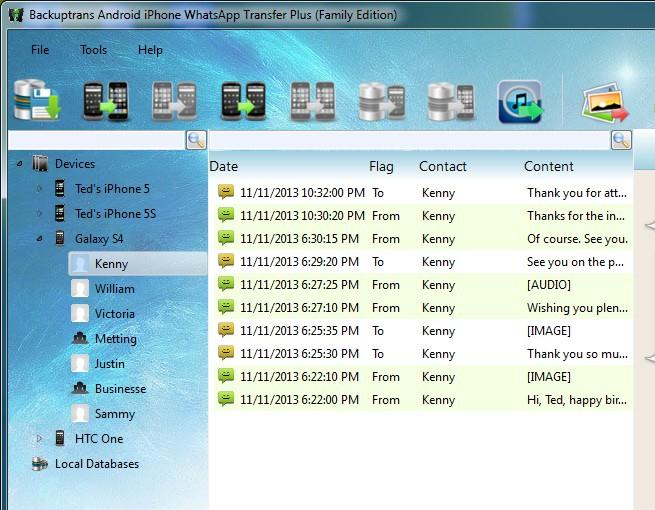Expand Ted's iPhone 5 node arrow

pos(39,189)
